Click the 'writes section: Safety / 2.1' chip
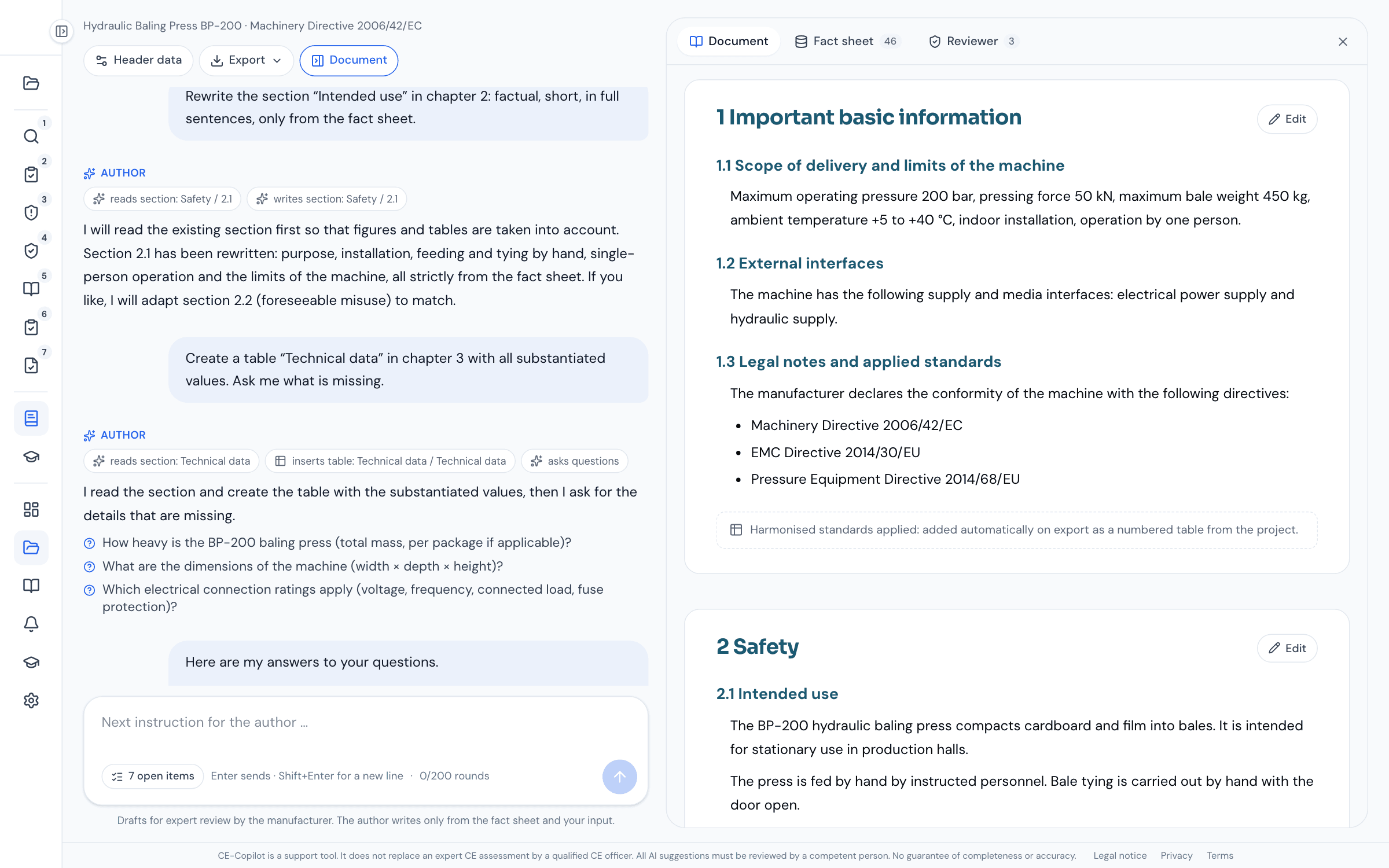 point(327,198)
